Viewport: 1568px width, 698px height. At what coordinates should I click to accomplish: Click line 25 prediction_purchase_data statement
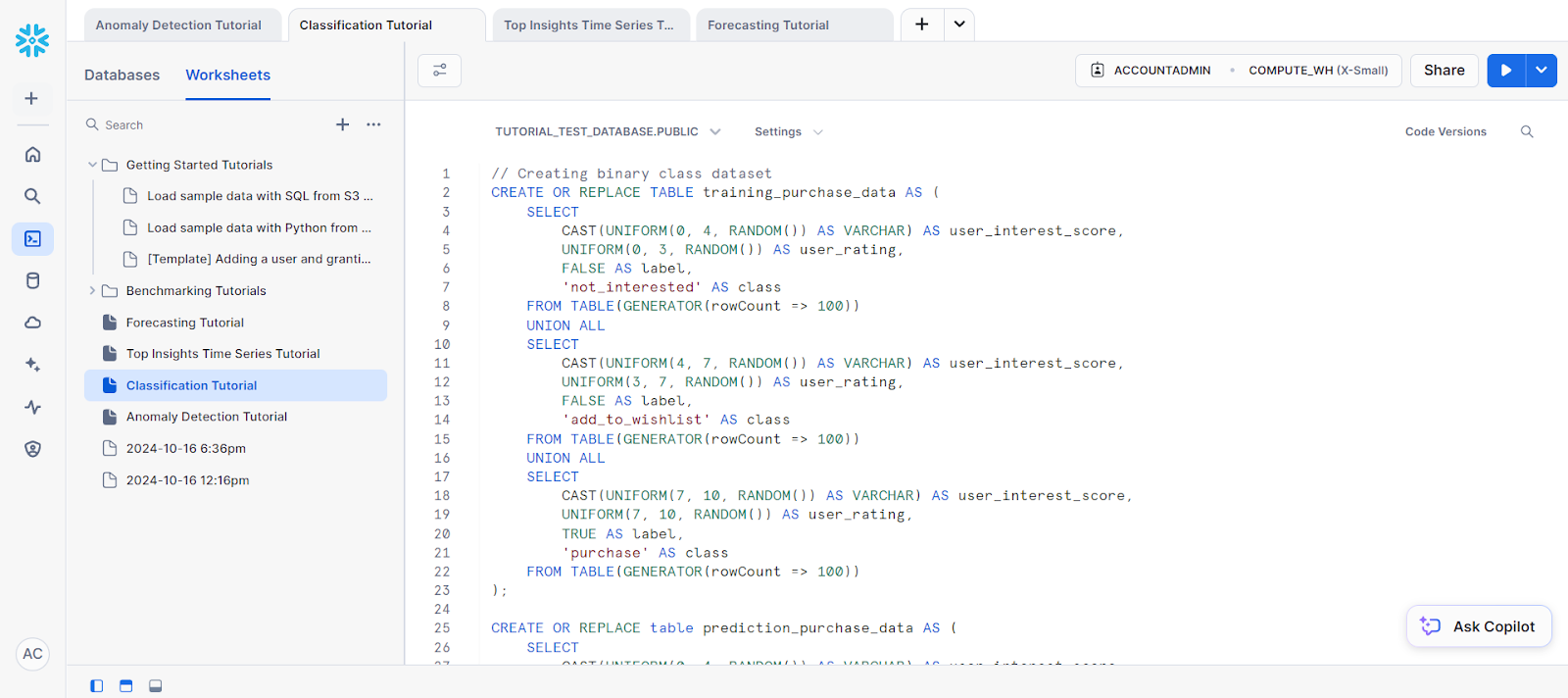pyautogui.click(x=724, y=628)
